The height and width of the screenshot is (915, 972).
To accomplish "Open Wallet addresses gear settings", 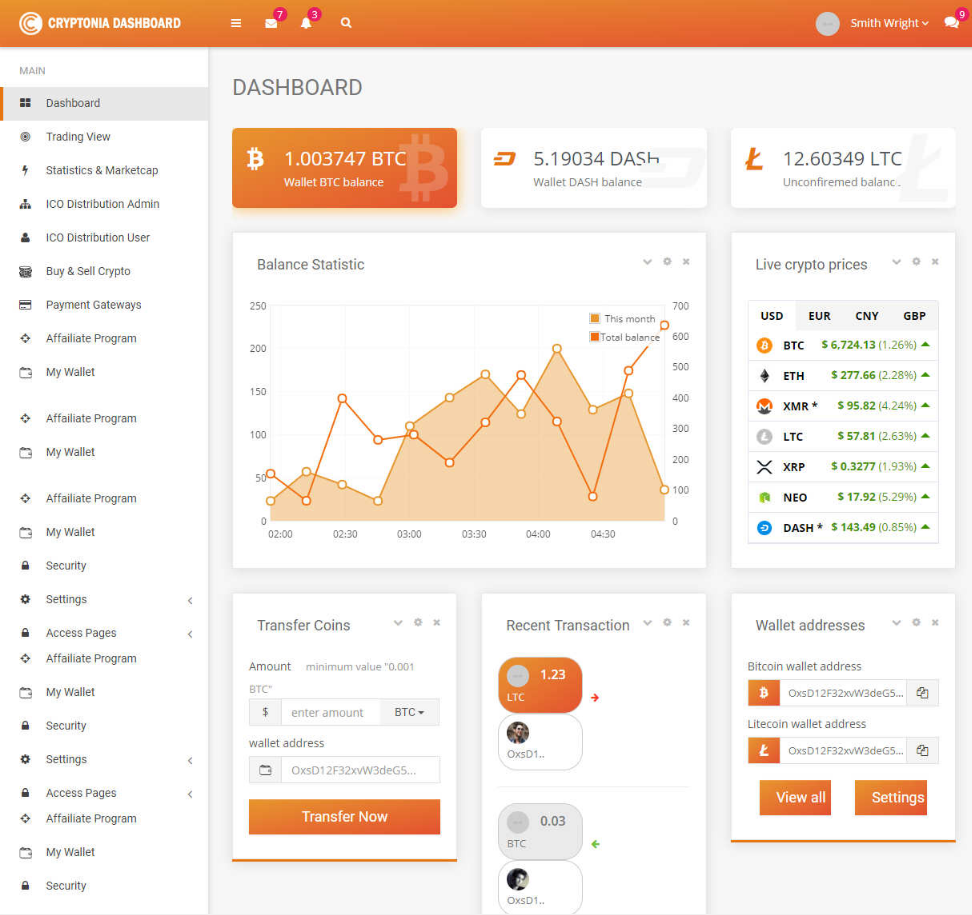I will pos(916,622).
